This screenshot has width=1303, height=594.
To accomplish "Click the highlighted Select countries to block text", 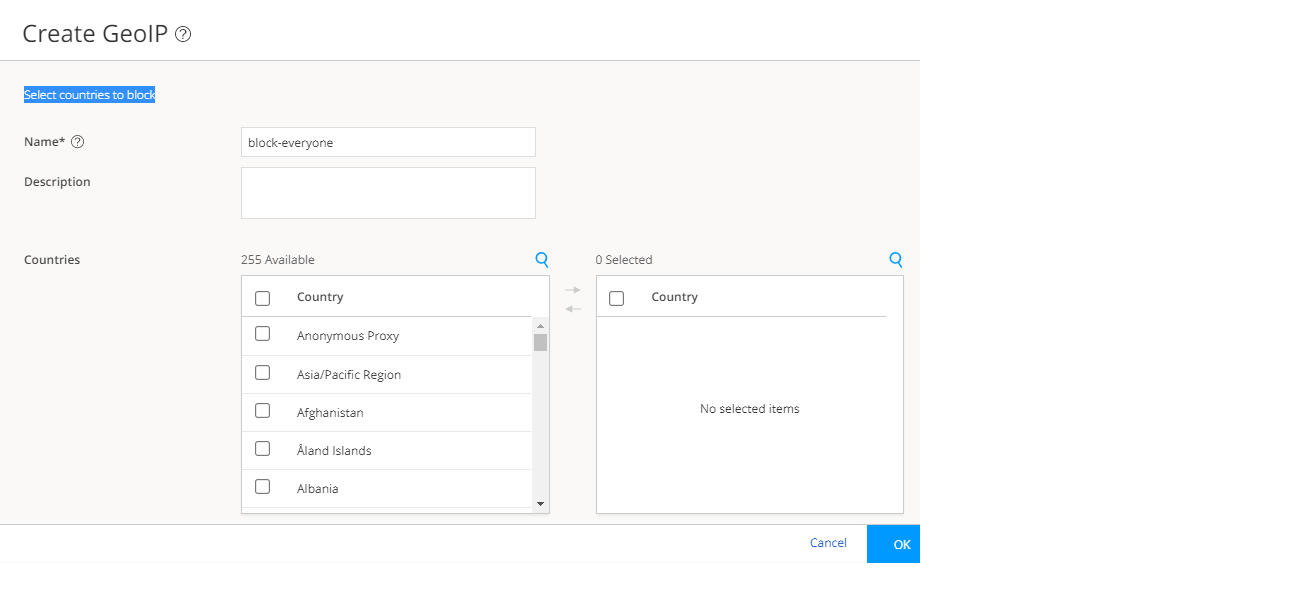I will pos(89,94).
